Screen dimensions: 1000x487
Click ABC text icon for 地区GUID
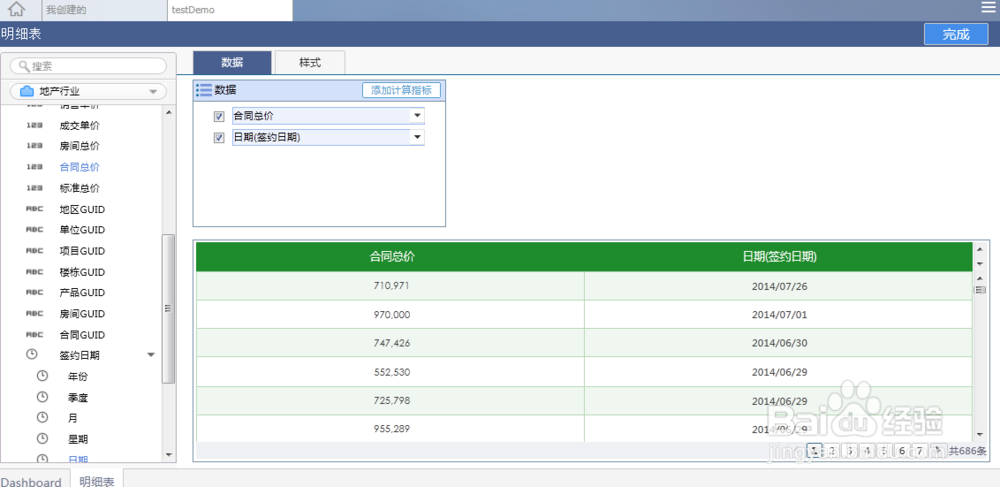click(34, 209)
